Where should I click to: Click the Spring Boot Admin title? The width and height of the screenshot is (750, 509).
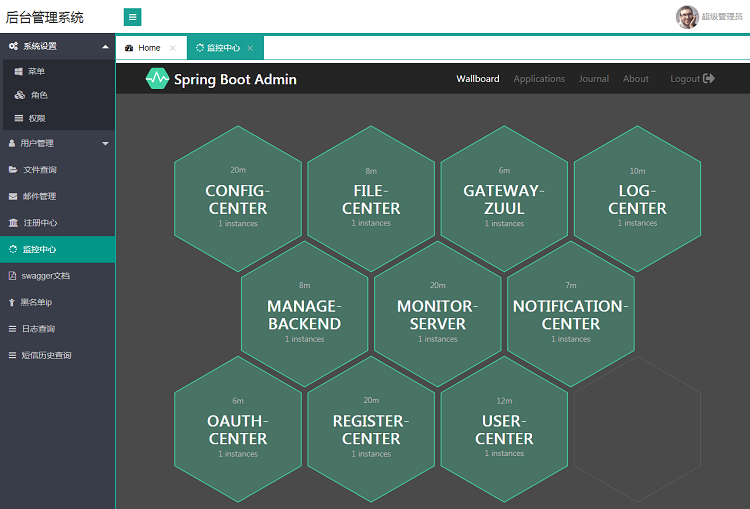tap(235, 79)
